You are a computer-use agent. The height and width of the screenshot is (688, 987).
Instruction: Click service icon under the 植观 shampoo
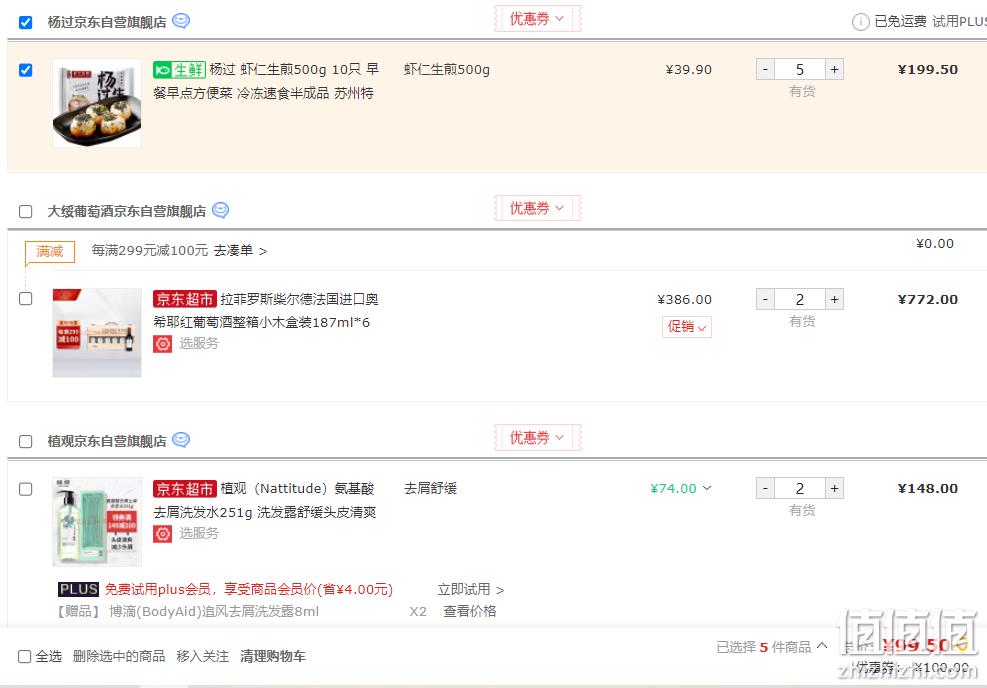162,534
